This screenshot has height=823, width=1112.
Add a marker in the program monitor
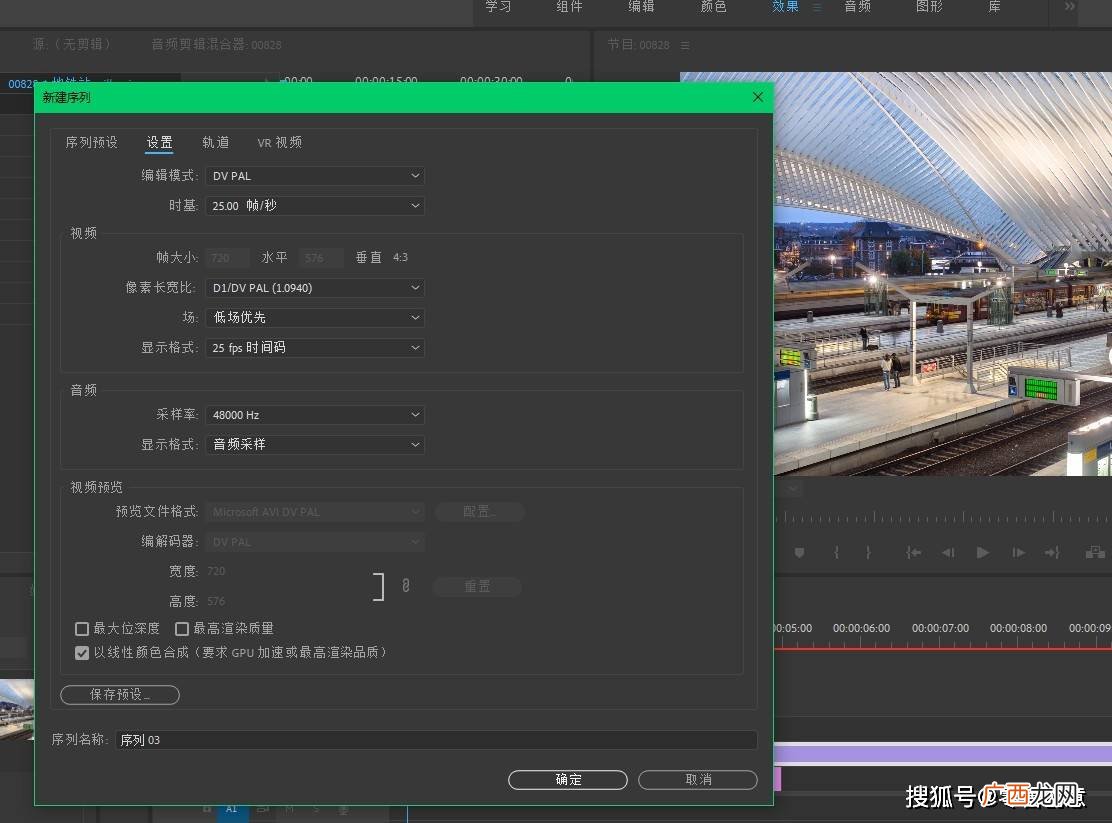(799, 552)
